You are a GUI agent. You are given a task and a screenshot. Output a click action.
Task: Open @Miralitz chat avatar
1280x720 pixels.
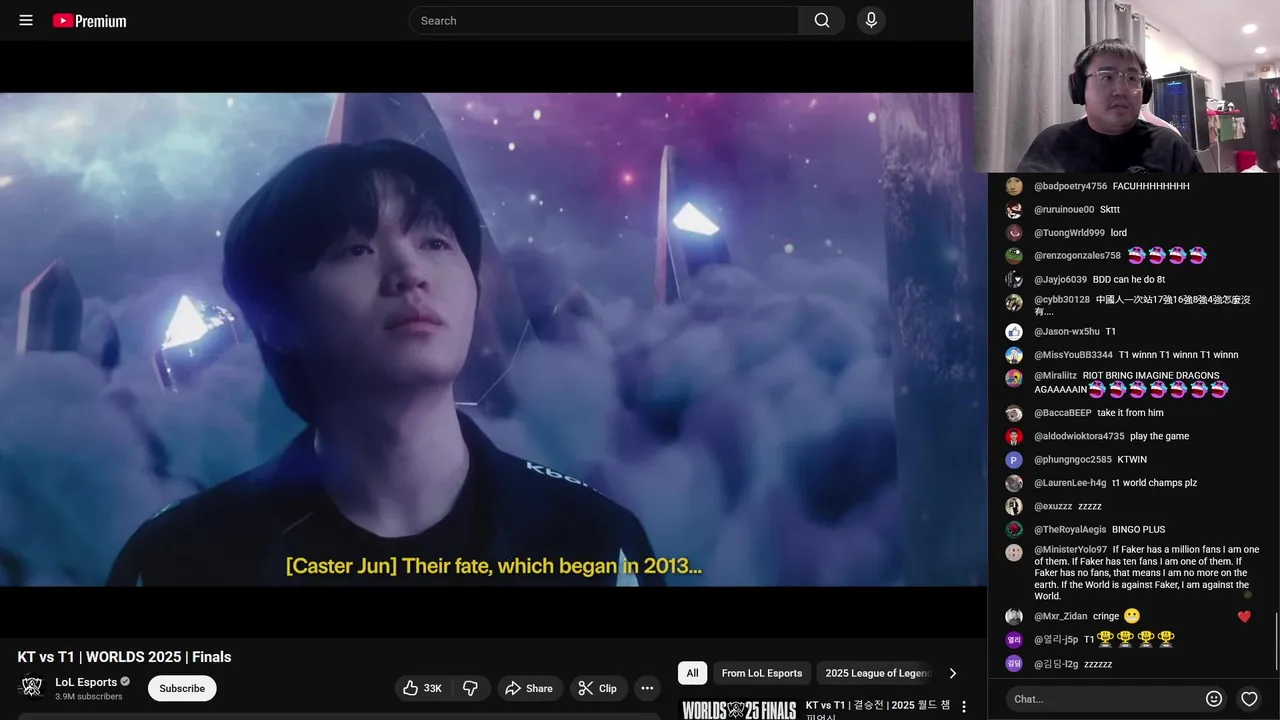[x=1014, y=378]
